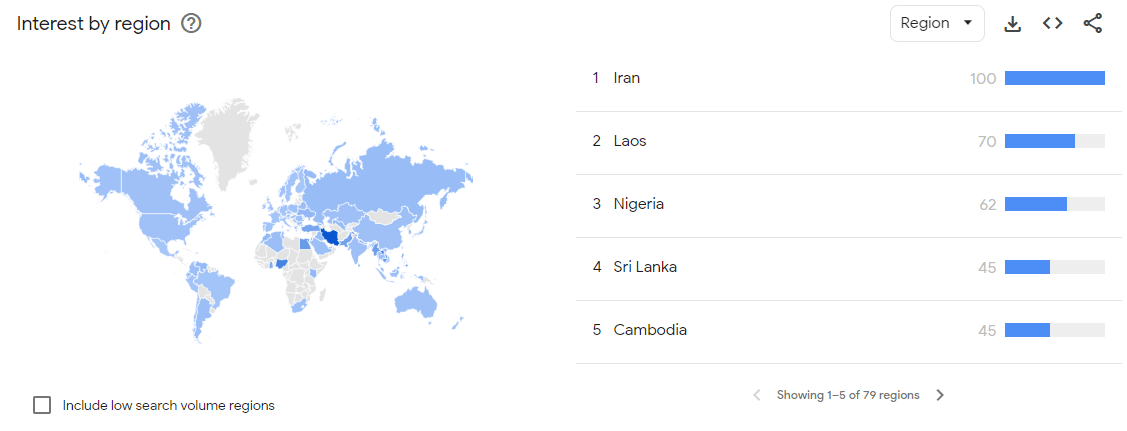Download the region data as CSV
The width and height of the screenshot is (1127, 431).
coord(1012,24)
